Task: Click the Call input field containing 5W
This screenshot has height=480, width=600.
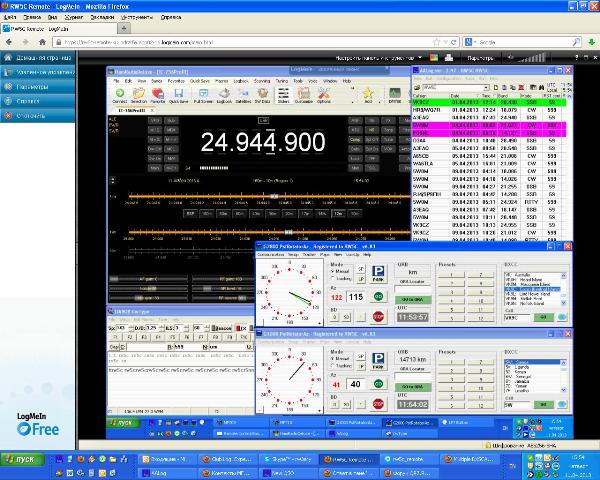Action: click(x=517, y=405)
